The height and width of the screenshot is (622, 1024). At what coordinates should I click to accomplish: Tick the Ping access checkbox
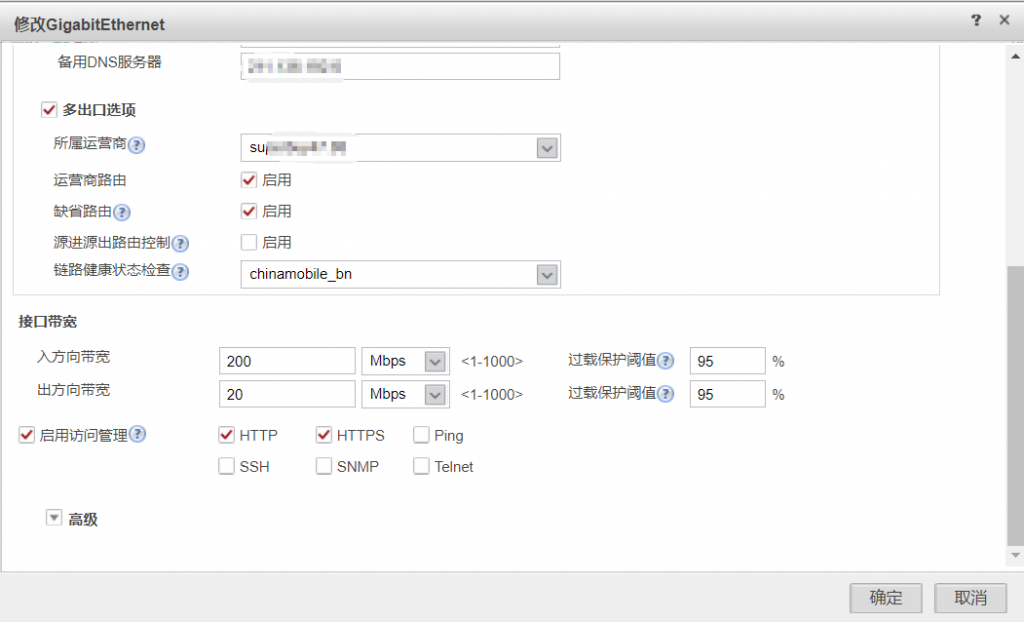[x=421, y=435]
